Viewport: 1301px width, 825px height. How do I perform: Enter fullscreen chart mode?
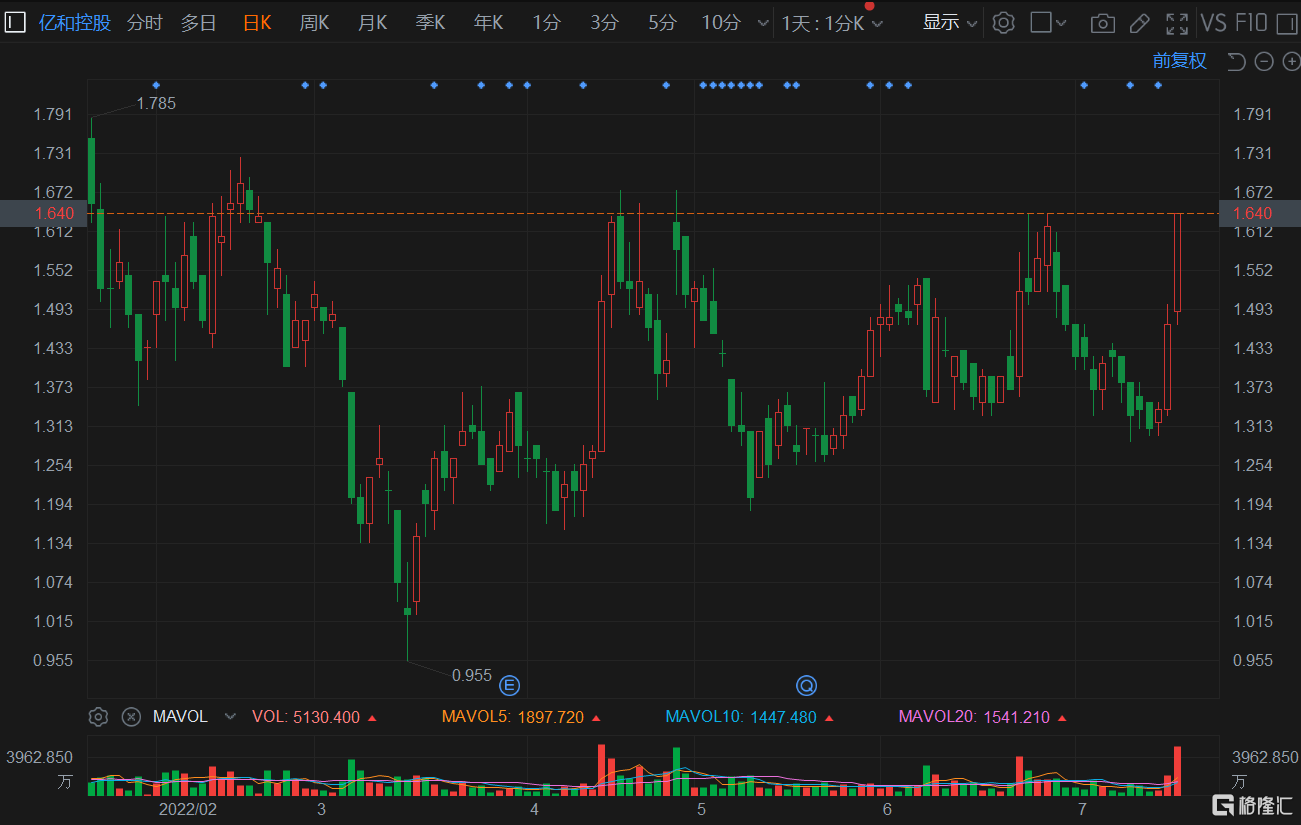point(1177,23)
